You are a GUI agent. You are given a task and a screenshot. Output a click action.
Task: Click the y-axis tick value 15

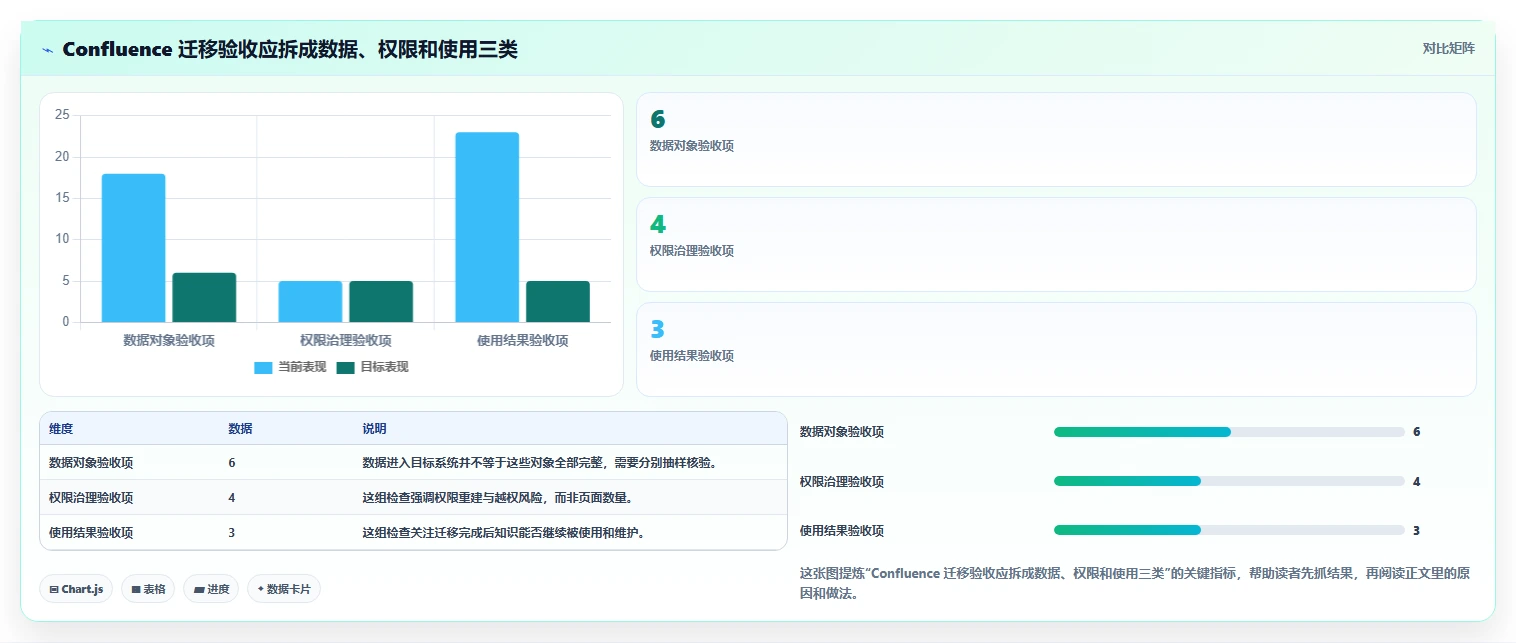(62, 198)
